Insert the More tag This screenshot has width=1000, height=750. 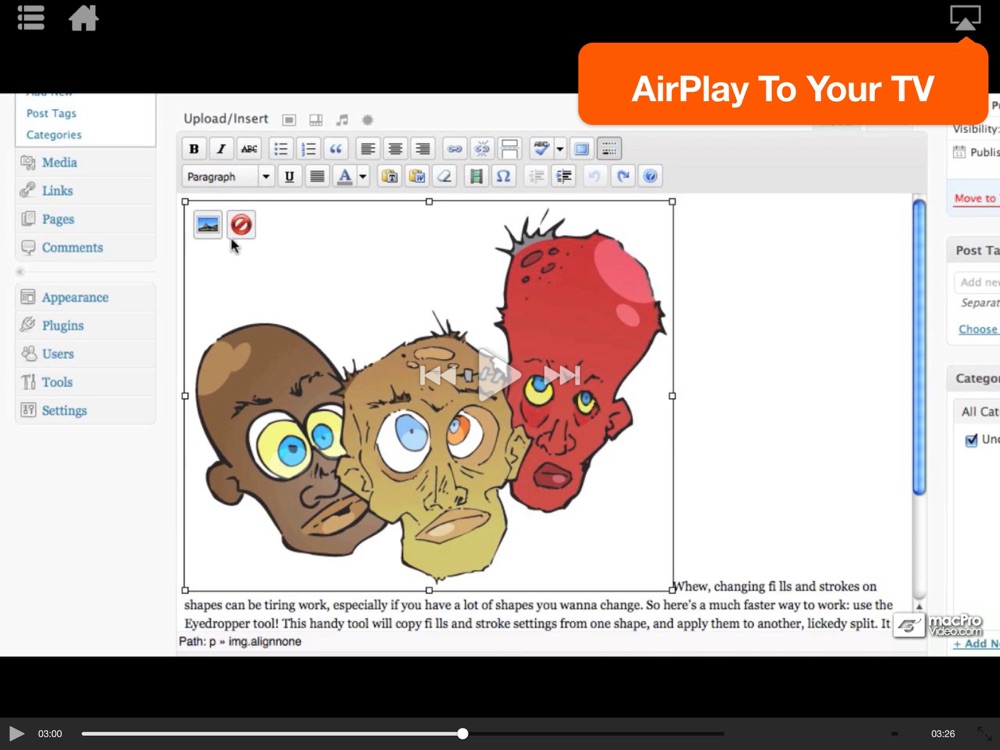coord(510,149)
